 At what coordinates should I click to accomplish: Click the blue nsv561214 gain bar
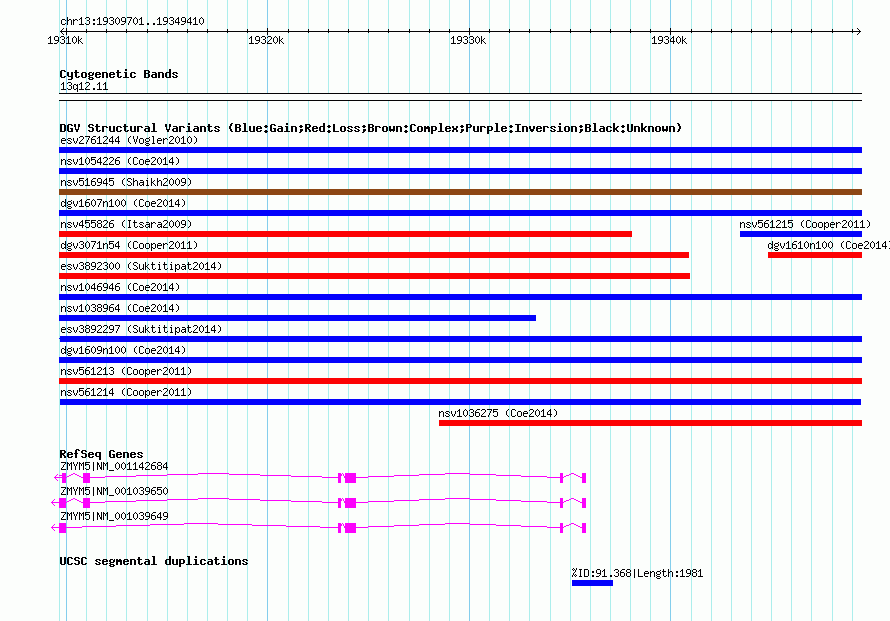pyautogui.click(x=460, y=402)
